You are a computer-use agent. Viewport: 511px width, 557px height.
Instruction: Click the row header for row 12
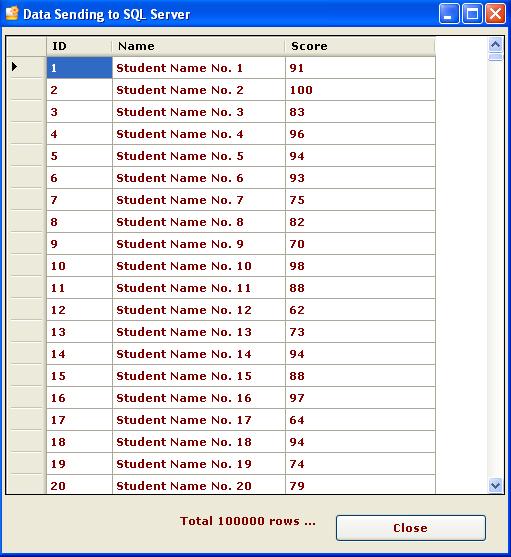(x=26, y=309)
